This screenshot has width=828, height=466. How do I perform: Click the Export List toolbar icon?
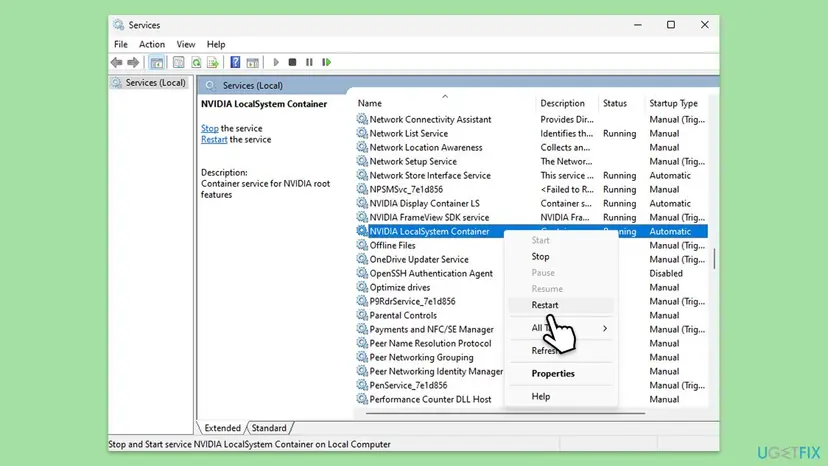pos(213,62)
